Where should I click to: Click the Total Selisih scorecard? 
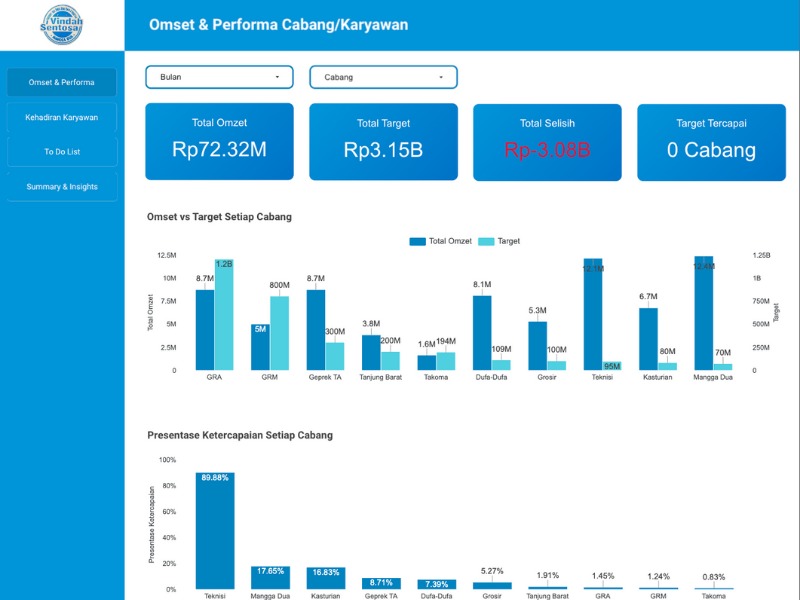tap(547, 141)
